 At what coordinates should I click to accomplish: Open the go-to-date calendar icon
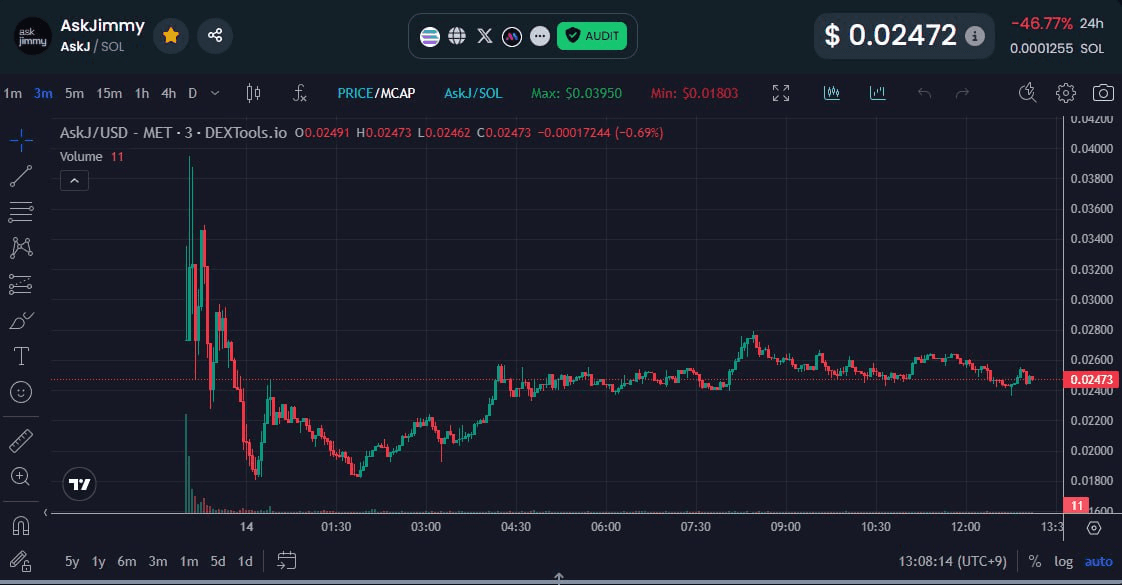pos(286,561)
